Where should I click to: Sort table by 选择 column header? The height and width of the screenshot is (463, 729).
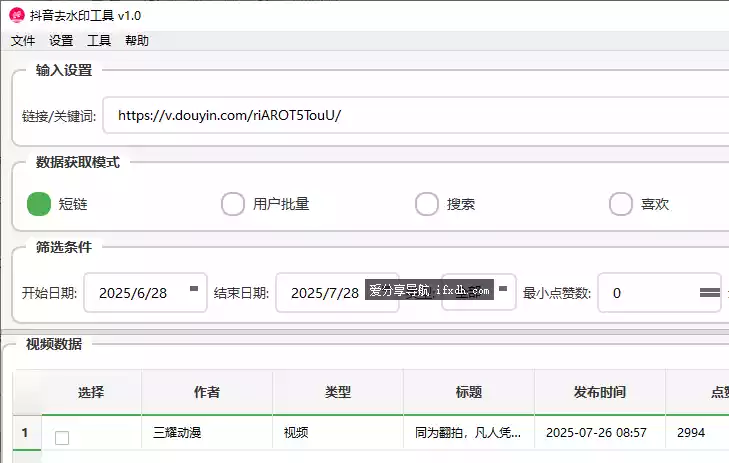click(x=91, y=392)
